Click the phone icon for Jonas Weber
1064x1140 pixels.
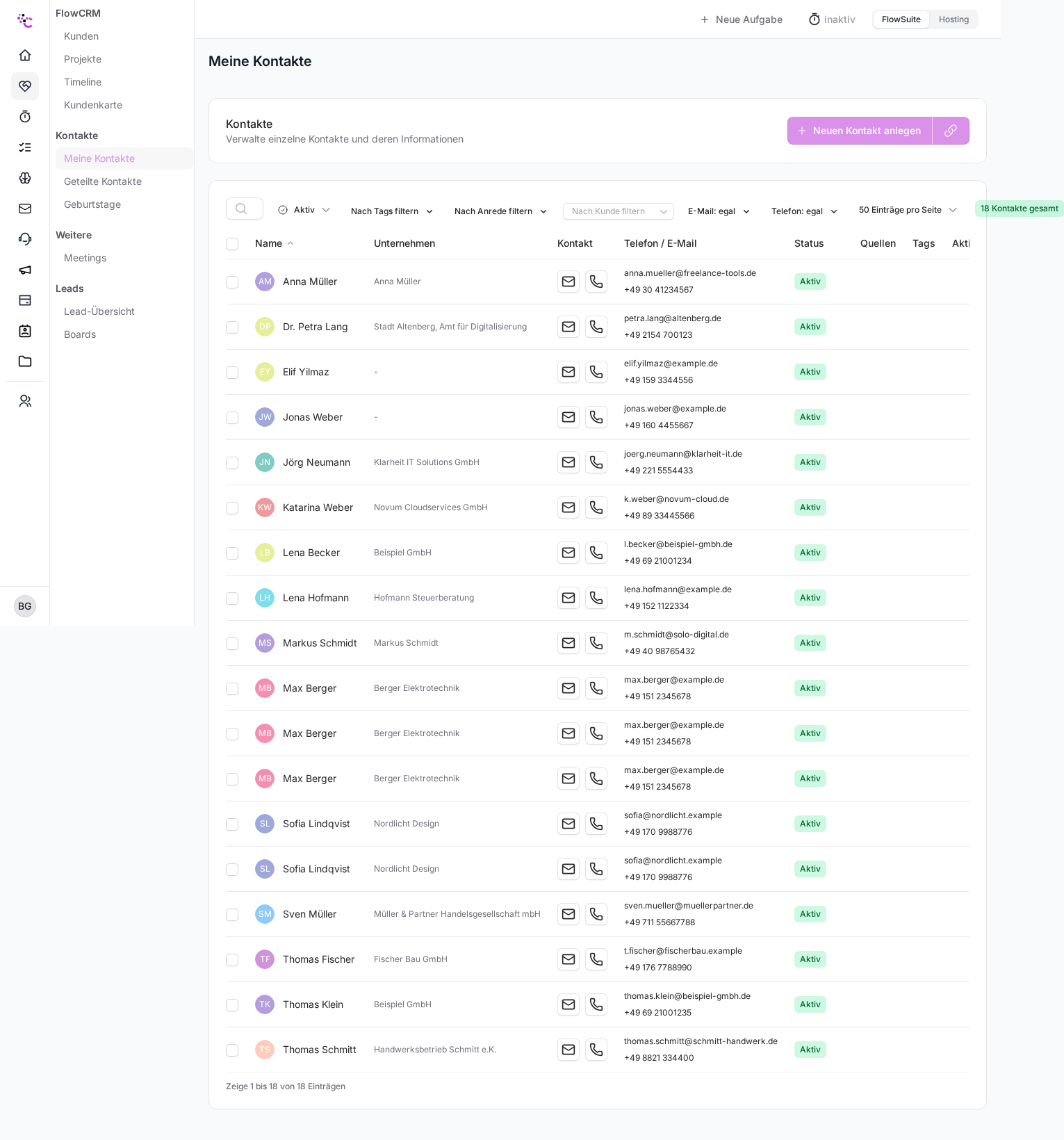[x=596, y=417]
